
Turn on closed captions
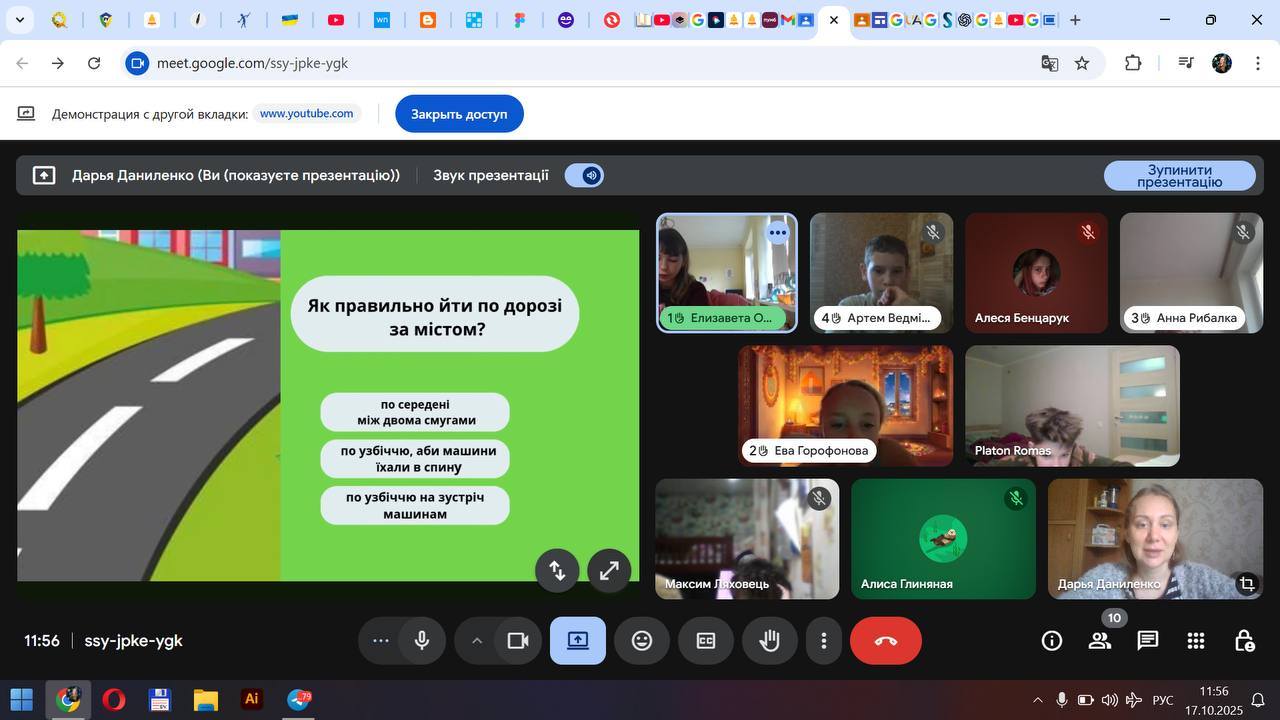pyautogui.click(x=706, y=641)
